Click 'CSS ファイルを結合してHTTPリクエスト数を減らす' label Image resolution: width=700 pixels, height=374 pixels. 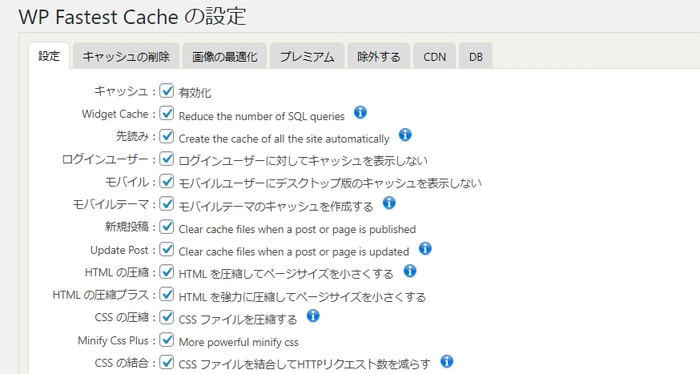[304, 365]
